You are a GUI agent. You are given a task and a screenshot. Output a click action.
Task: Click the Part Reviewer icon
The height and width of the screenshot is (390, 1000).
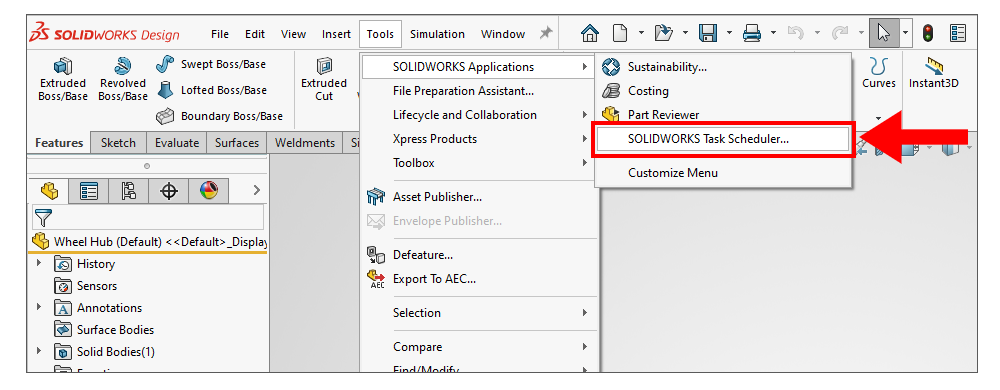coord(611,115)
